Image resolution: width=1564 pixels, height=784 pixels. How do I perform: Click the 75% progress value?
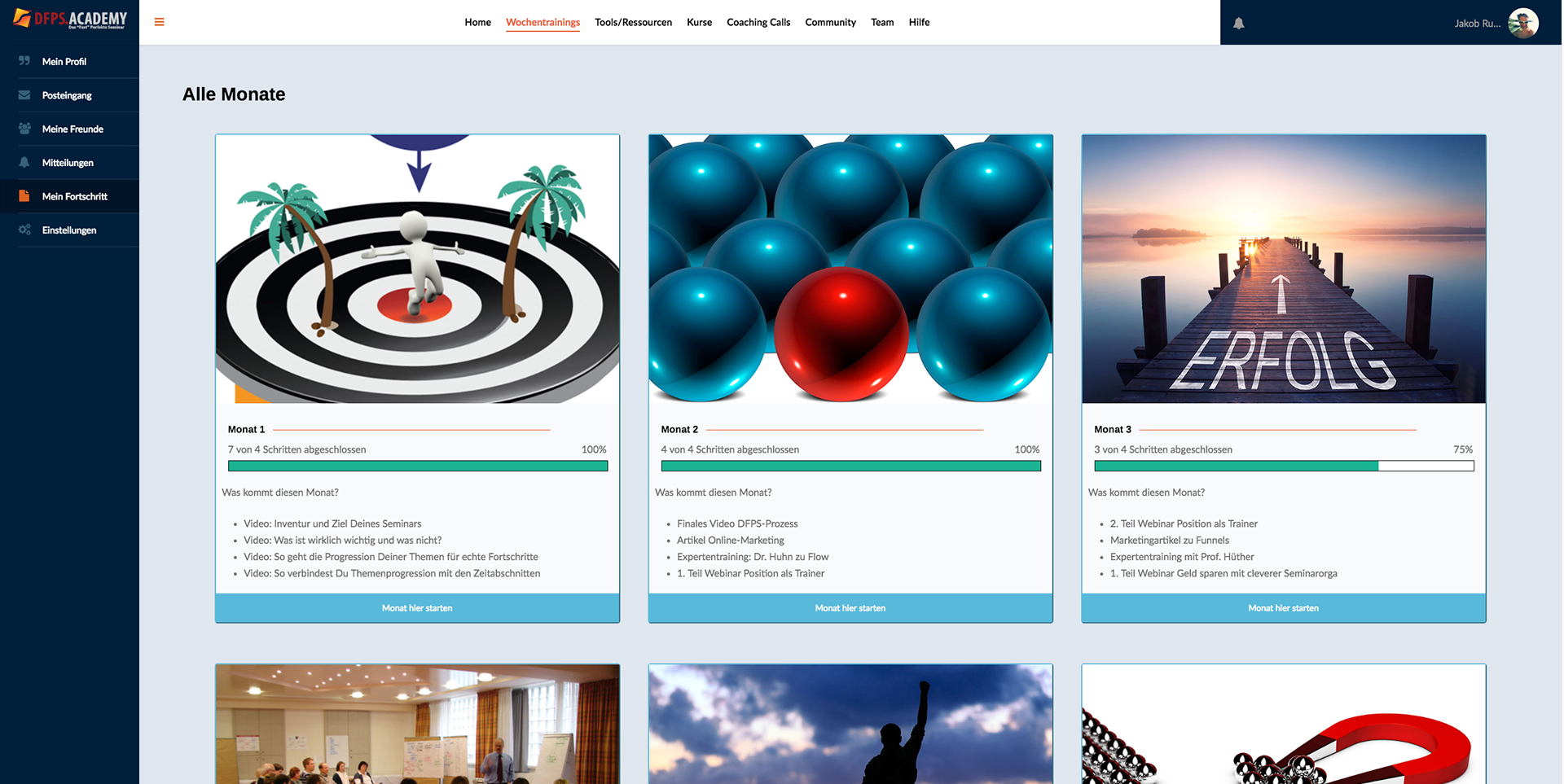click(x=1463, y=449)
